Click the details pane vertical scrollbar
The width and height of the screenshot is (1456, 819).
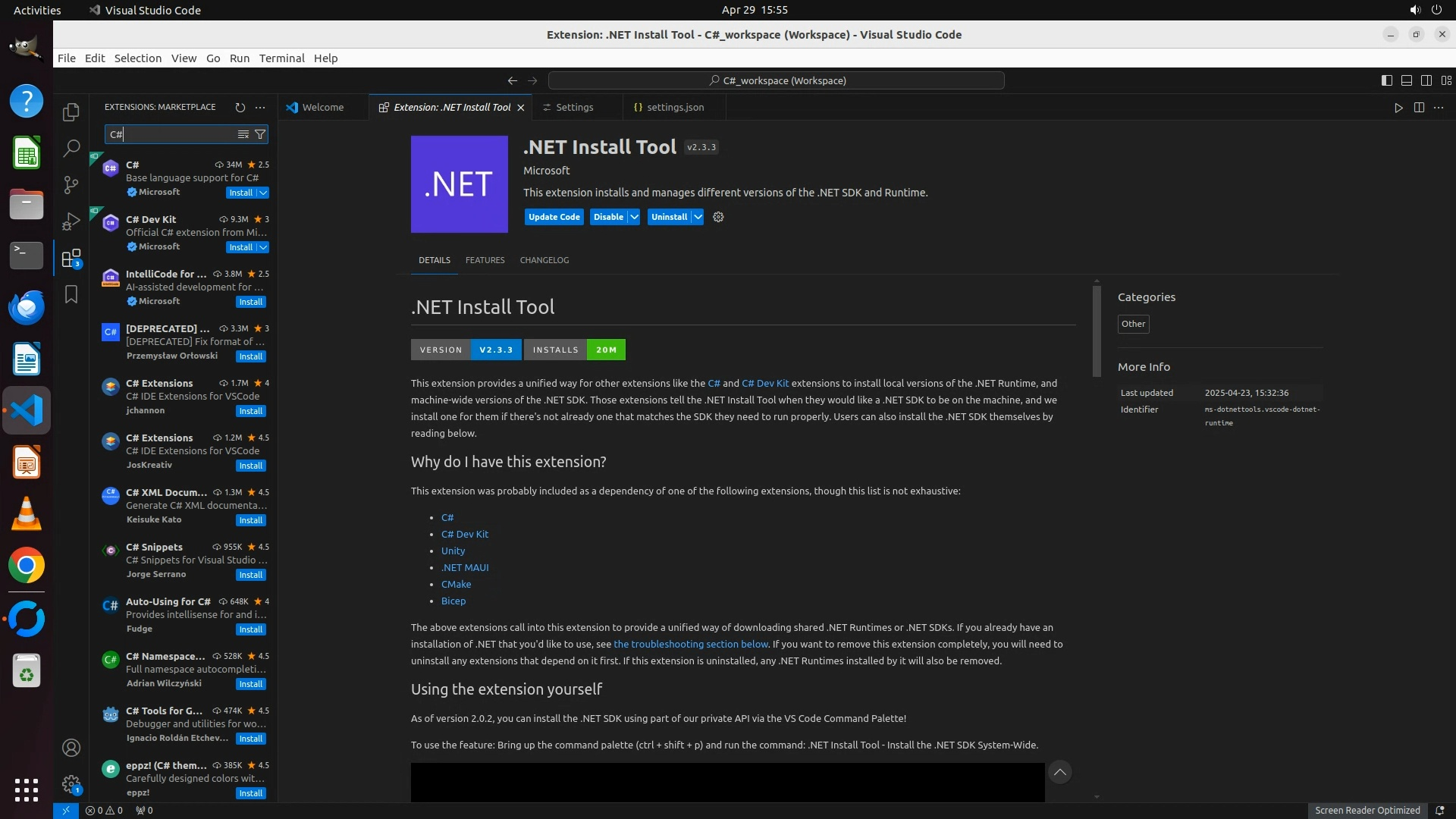(x=1097, y=331)
